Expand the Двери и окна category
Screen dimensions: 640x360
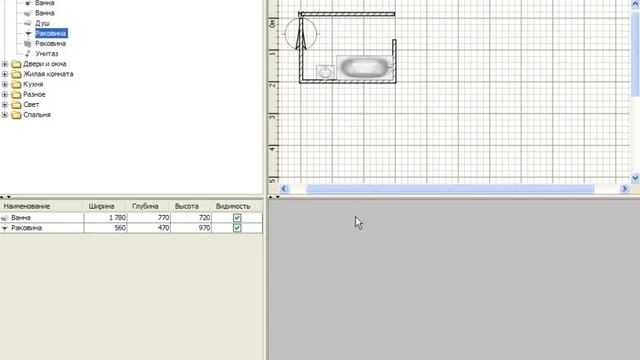pyautogui.click(x=5, y=64)
